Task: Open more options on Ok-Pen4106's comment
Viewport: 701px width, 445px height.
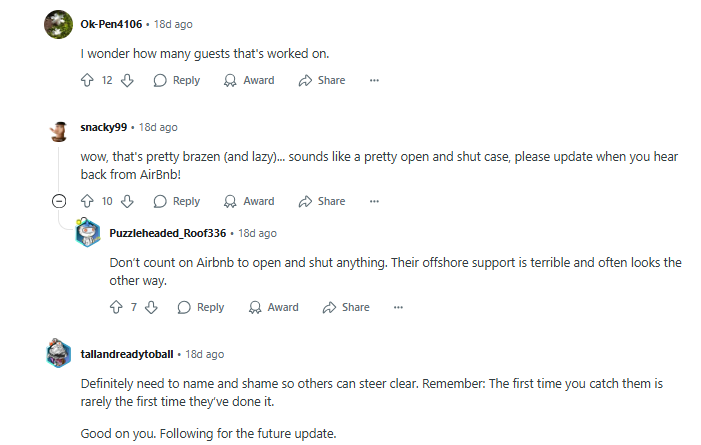Action: click(375, 80)
